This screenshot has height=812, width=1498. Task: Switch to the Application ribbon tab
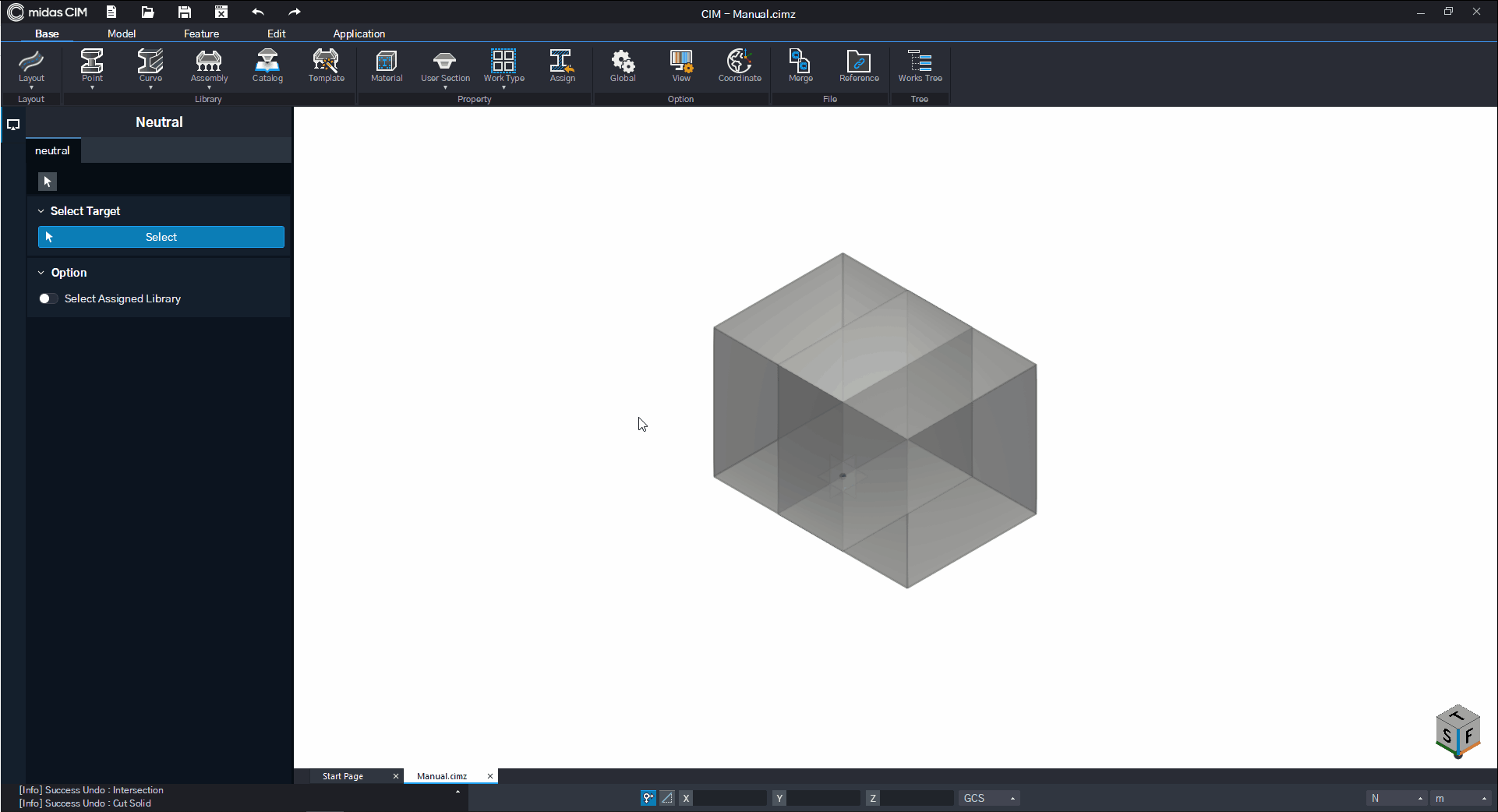(359, 34)
